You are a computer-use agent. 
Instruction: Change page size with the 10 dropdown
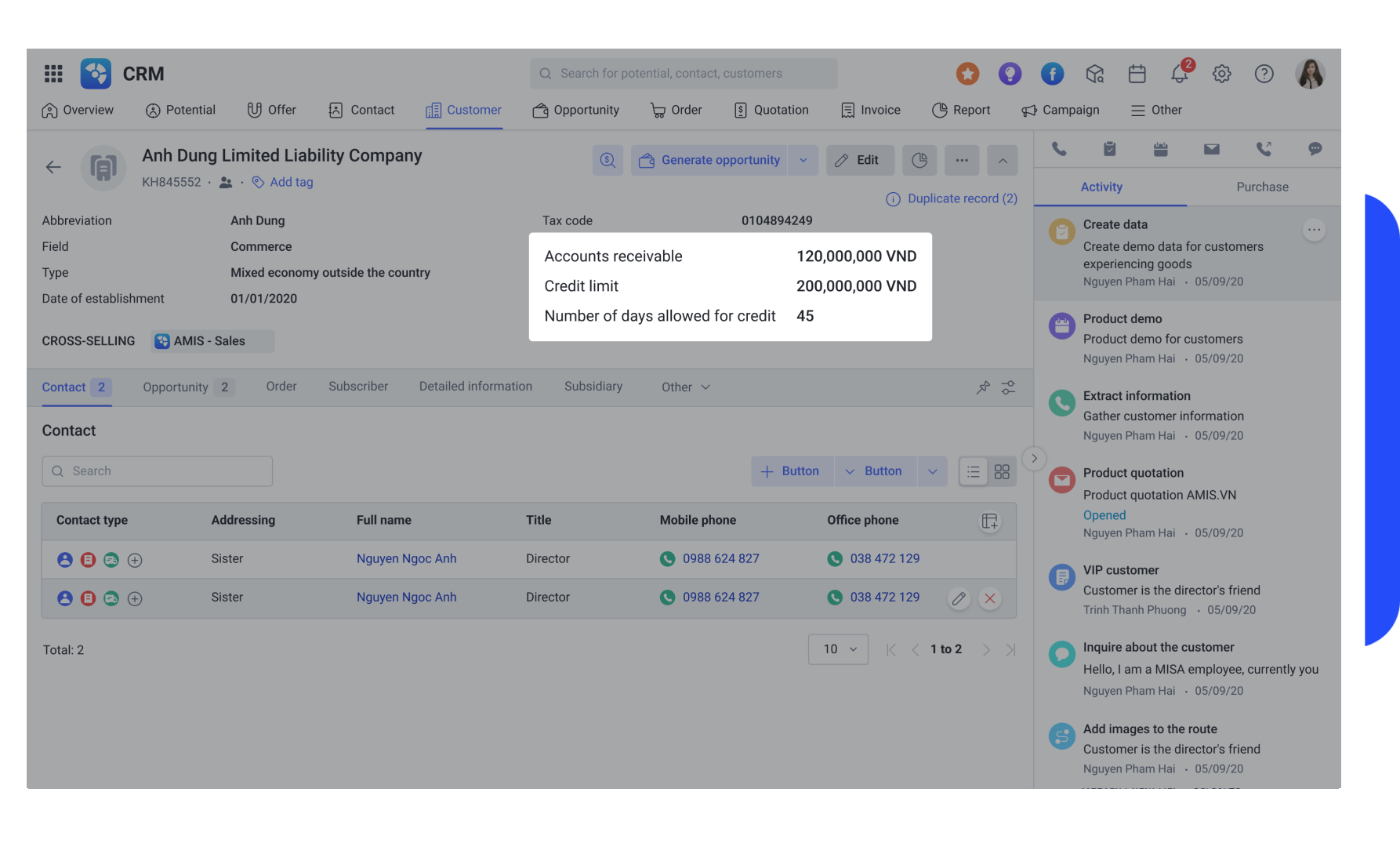[x=837, y=649]
